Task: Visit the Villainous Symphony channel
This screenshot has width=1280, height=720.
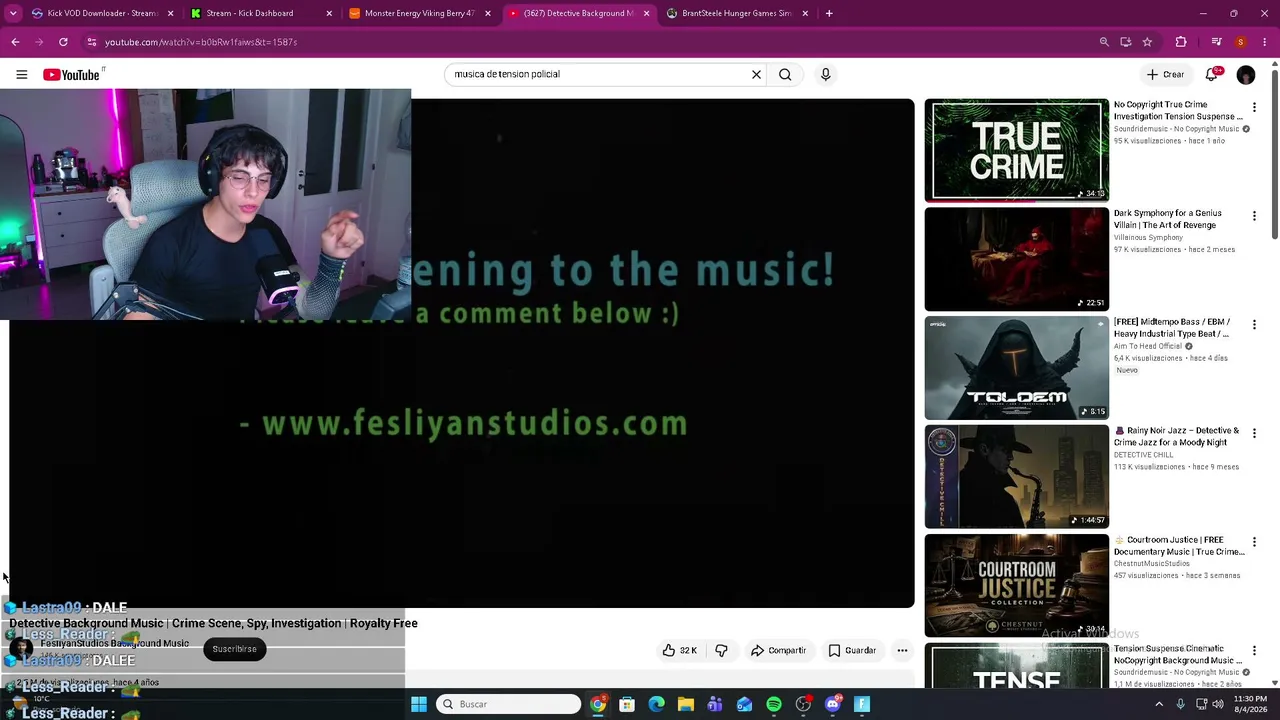Action: [1148, 238]
